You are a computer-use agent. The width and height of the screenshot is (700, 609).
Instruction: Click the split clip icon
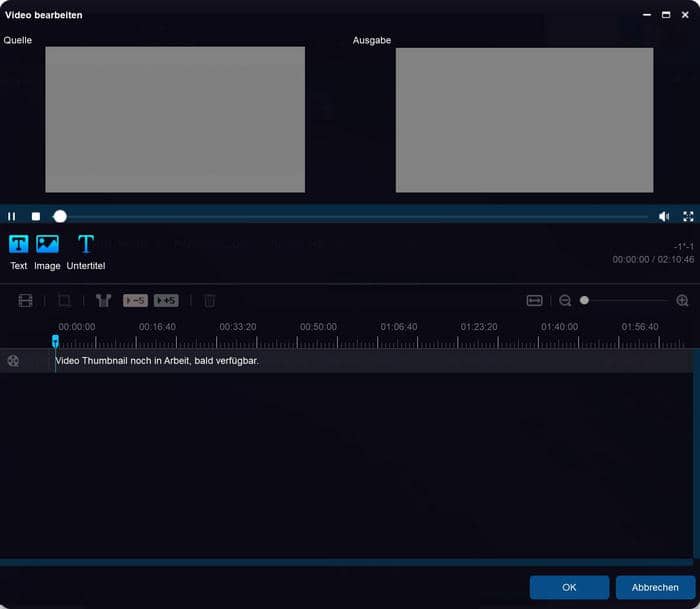tap(103, 300)
